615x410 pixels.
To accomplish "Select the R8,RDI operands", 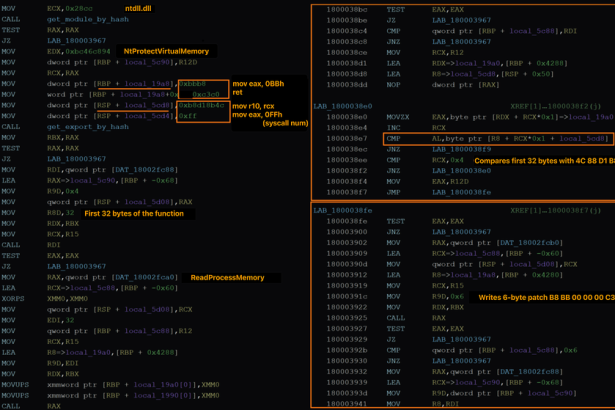I will [446, 404].
